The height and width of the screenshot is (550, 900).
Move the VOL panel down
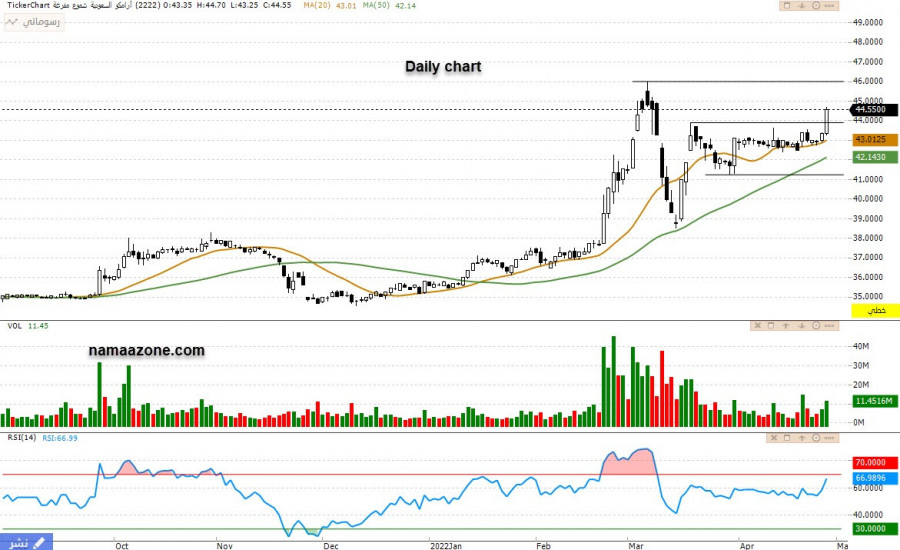(x=801, y=326)
